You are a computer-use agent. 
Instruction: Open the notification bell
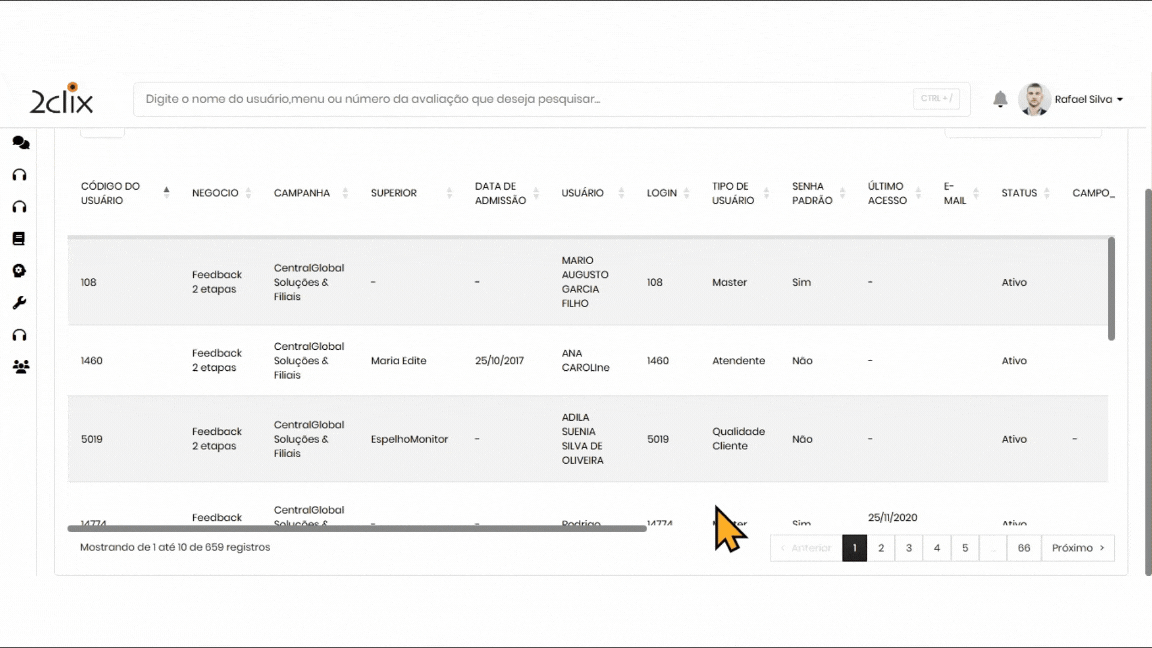[x=1000, y=99]
